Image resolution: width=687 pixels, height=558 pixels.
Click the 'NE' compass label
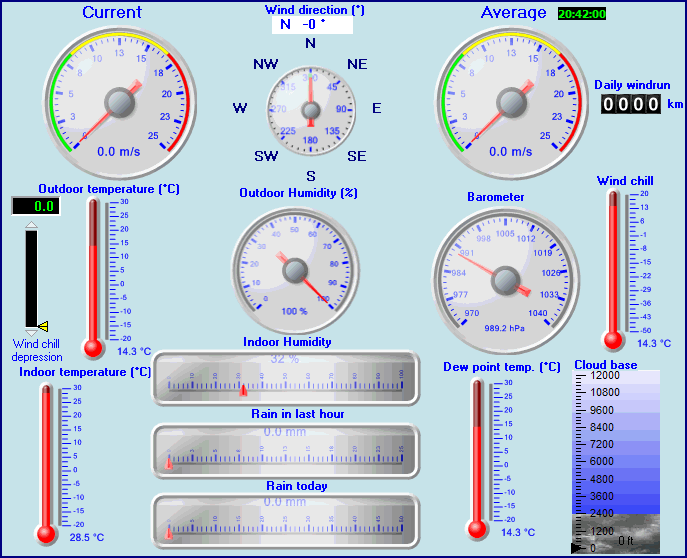(357, 64)
